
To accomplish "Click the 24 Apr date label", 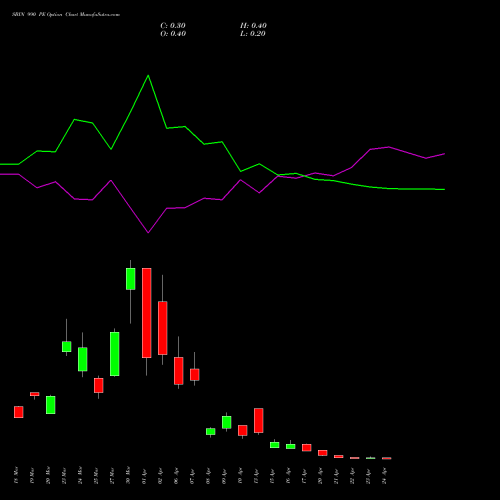I will pos(384,476).
